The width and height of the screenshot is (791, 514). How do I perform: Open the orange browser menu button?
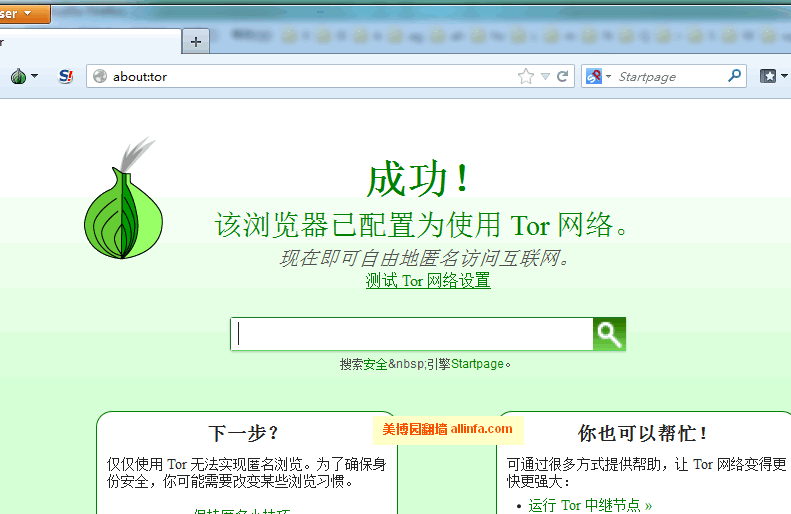24,14
